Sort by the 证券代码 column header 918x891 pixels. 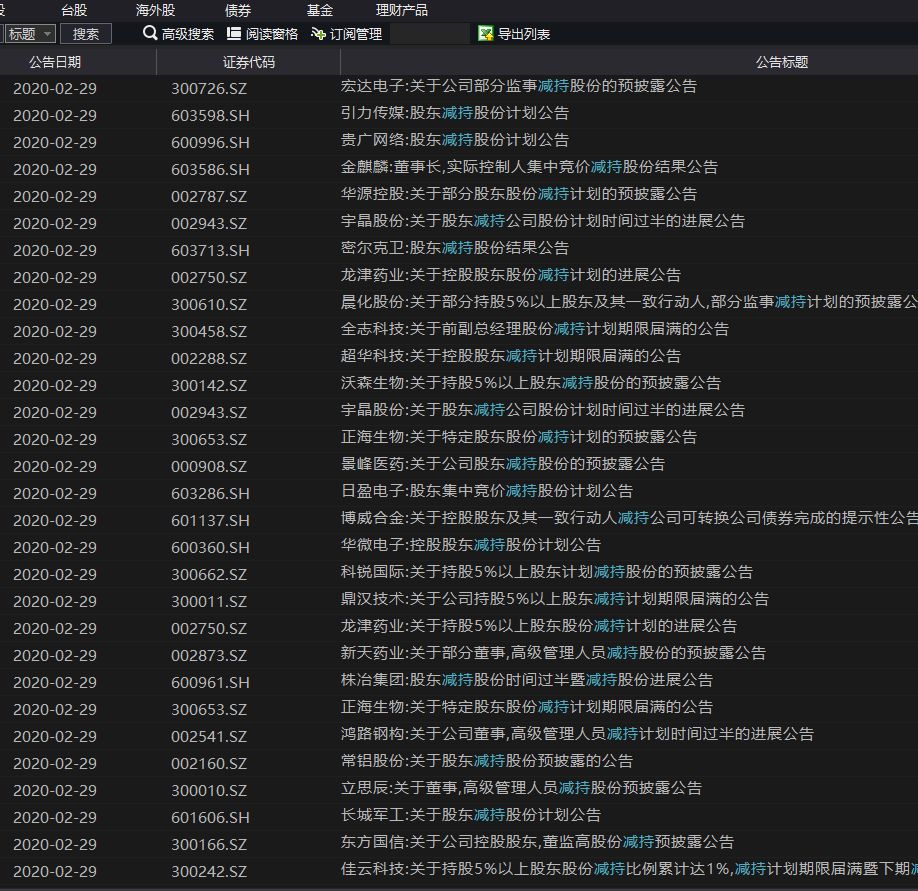pyautogui.click(x=248, y=62)
